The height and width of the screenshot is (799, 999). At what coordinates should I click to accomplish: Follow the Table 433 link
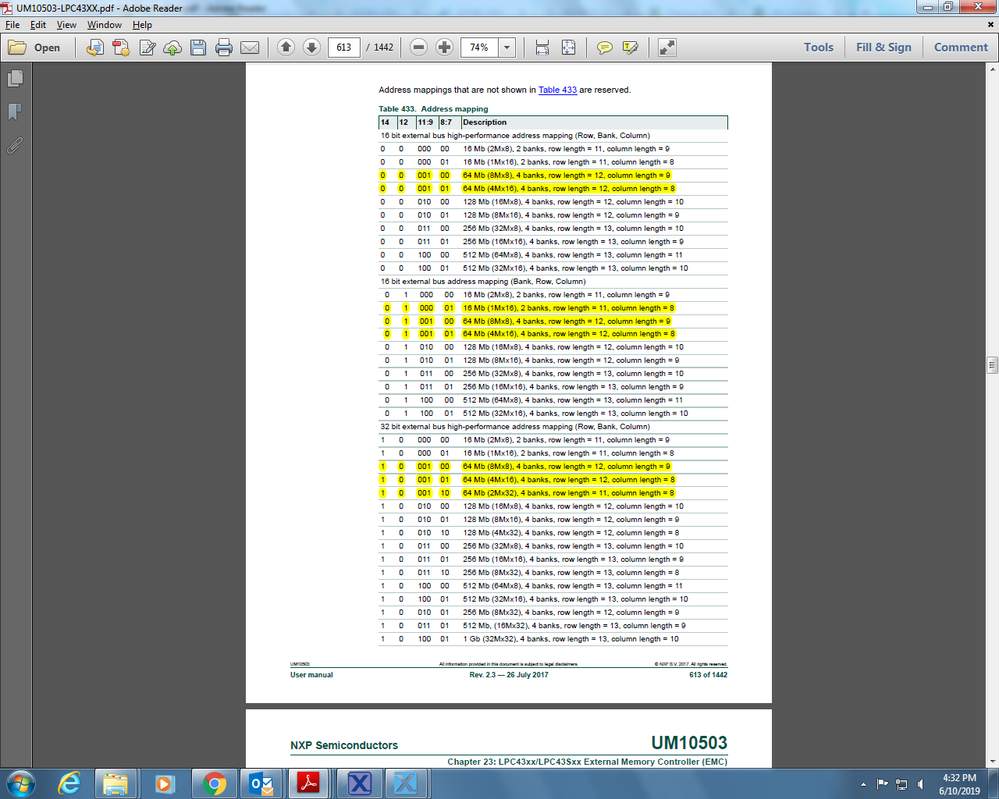tap(557, 90)
